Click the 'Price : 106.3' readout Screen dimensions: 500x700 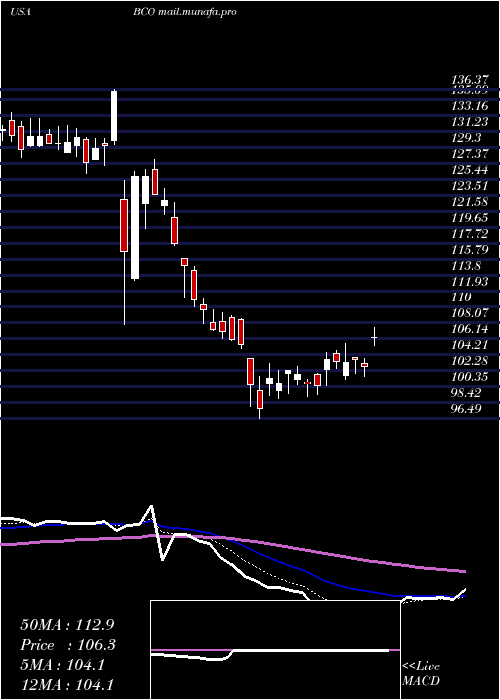tap(68, 645)
